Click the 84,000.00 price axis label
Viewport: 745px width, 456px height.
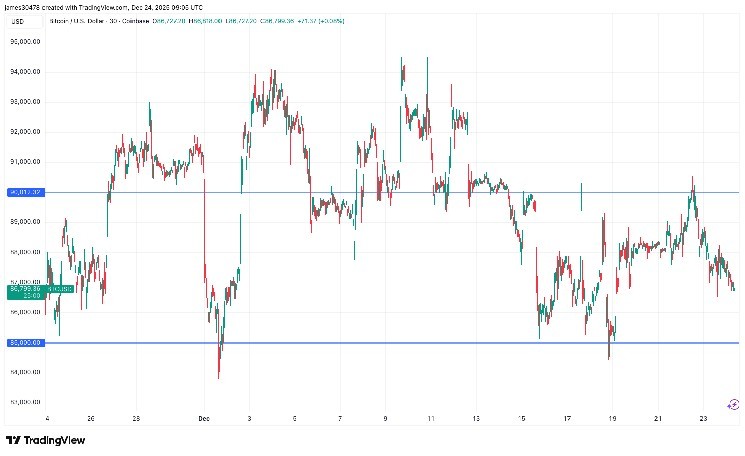click(25, 372)
